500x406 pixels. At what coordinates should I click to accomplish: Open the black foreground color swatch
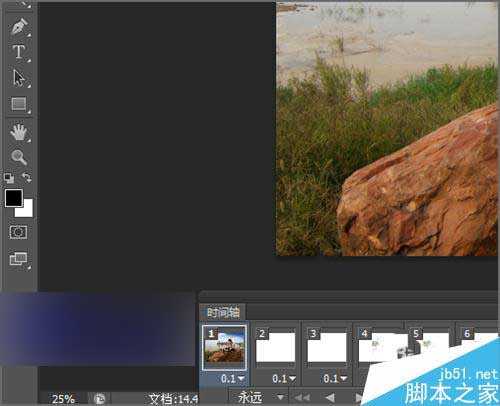tap(14, 198)
